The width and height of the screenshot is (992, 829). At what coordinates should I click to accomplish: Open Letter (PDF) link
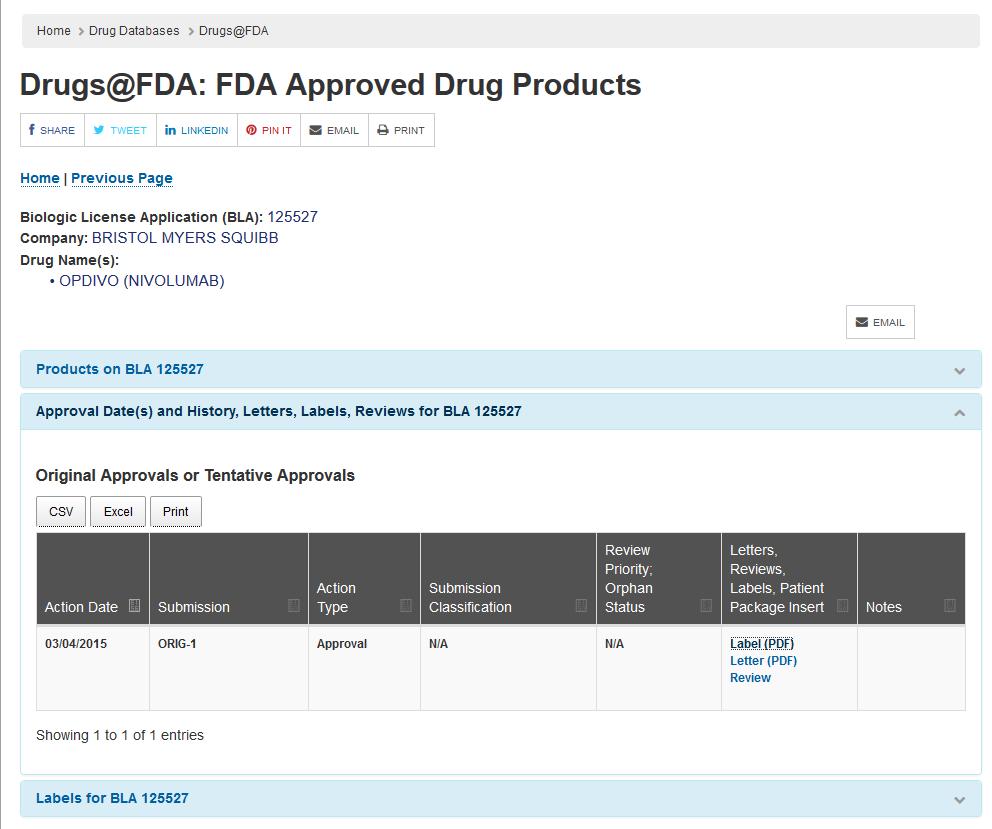764,661
